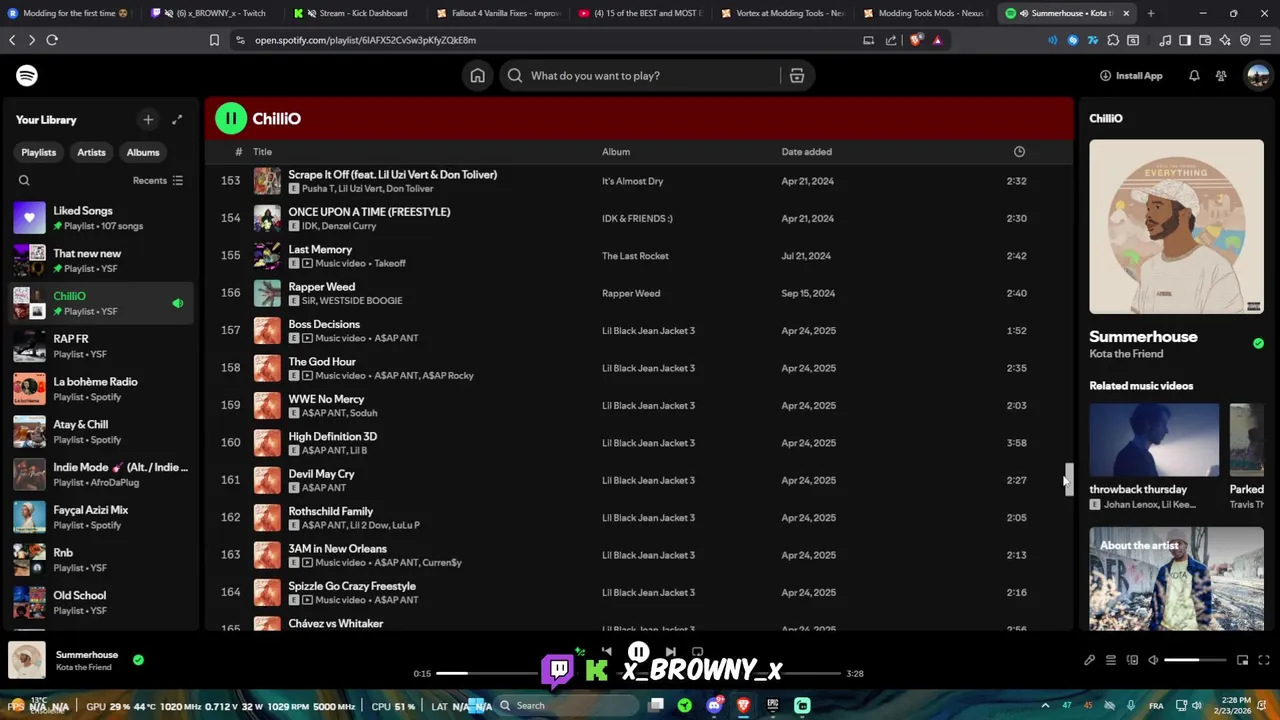Open Kota the Friend artist link under Summerhouse
Viewport: 1280px width, 720px height.
tap(1126, 354)
